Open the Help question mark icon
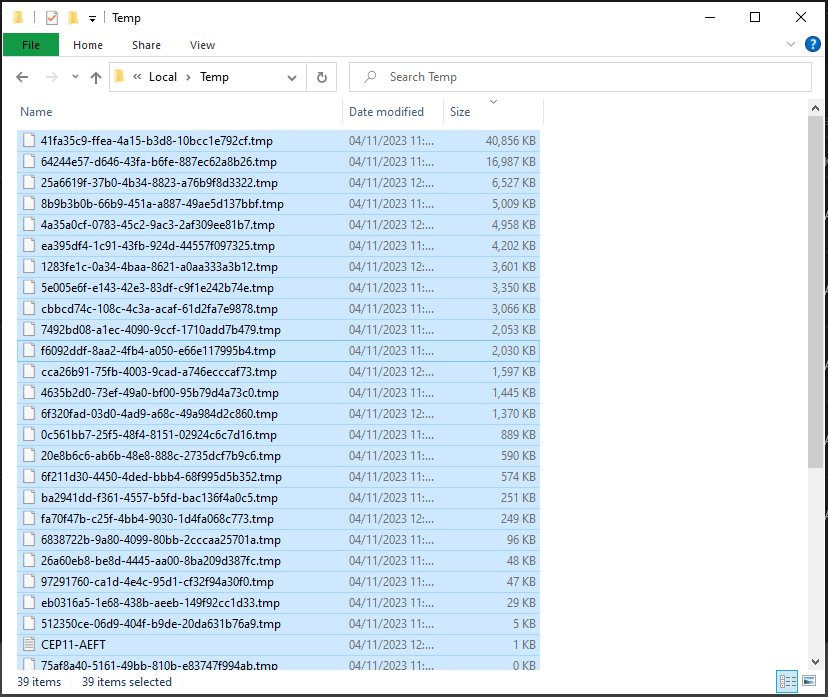This screenshot has height=697, width=828. click(813, 44)
